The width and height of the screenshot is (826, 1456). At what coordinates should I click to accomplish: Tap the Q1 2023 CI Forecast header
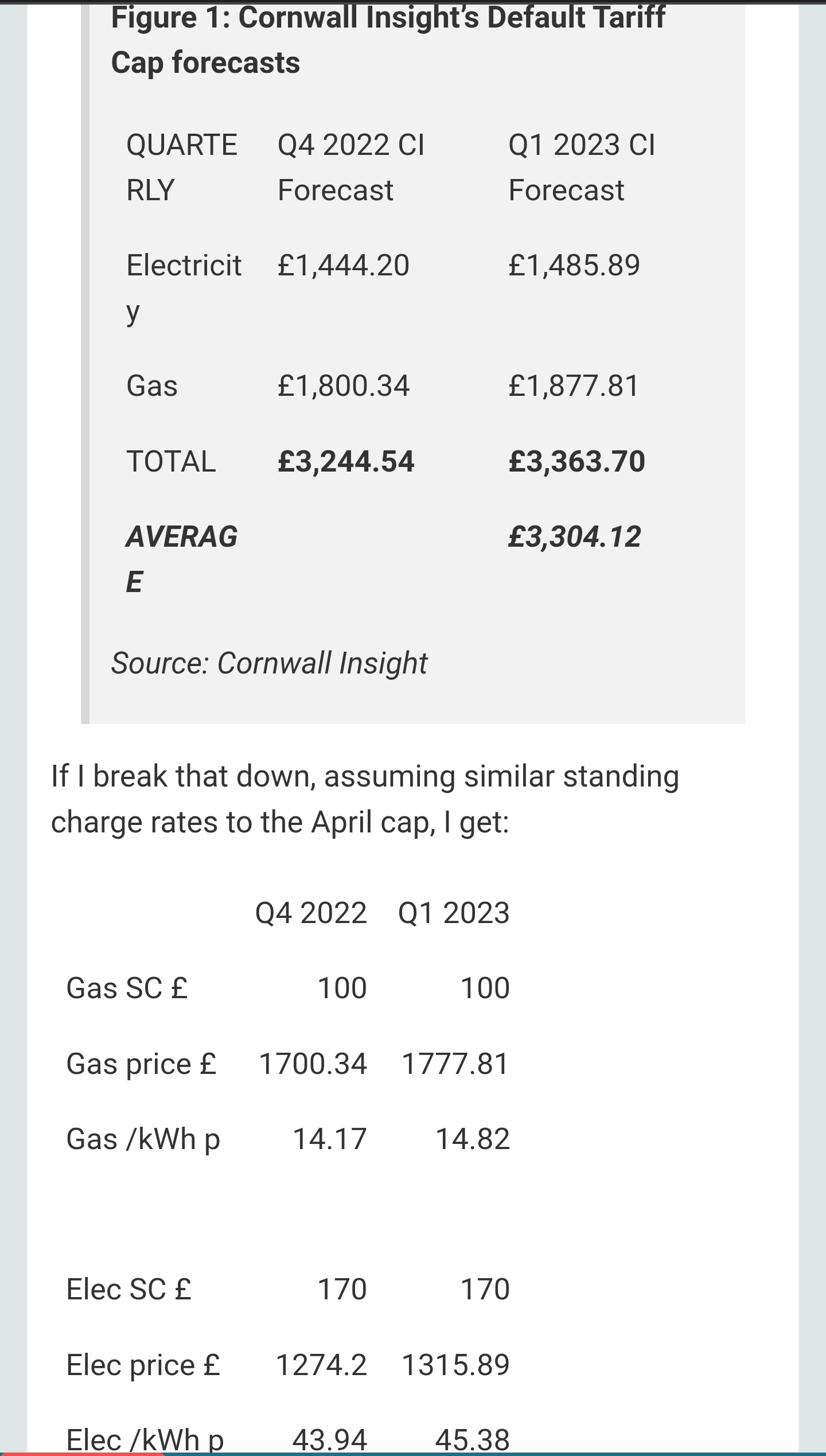[582, 167]
